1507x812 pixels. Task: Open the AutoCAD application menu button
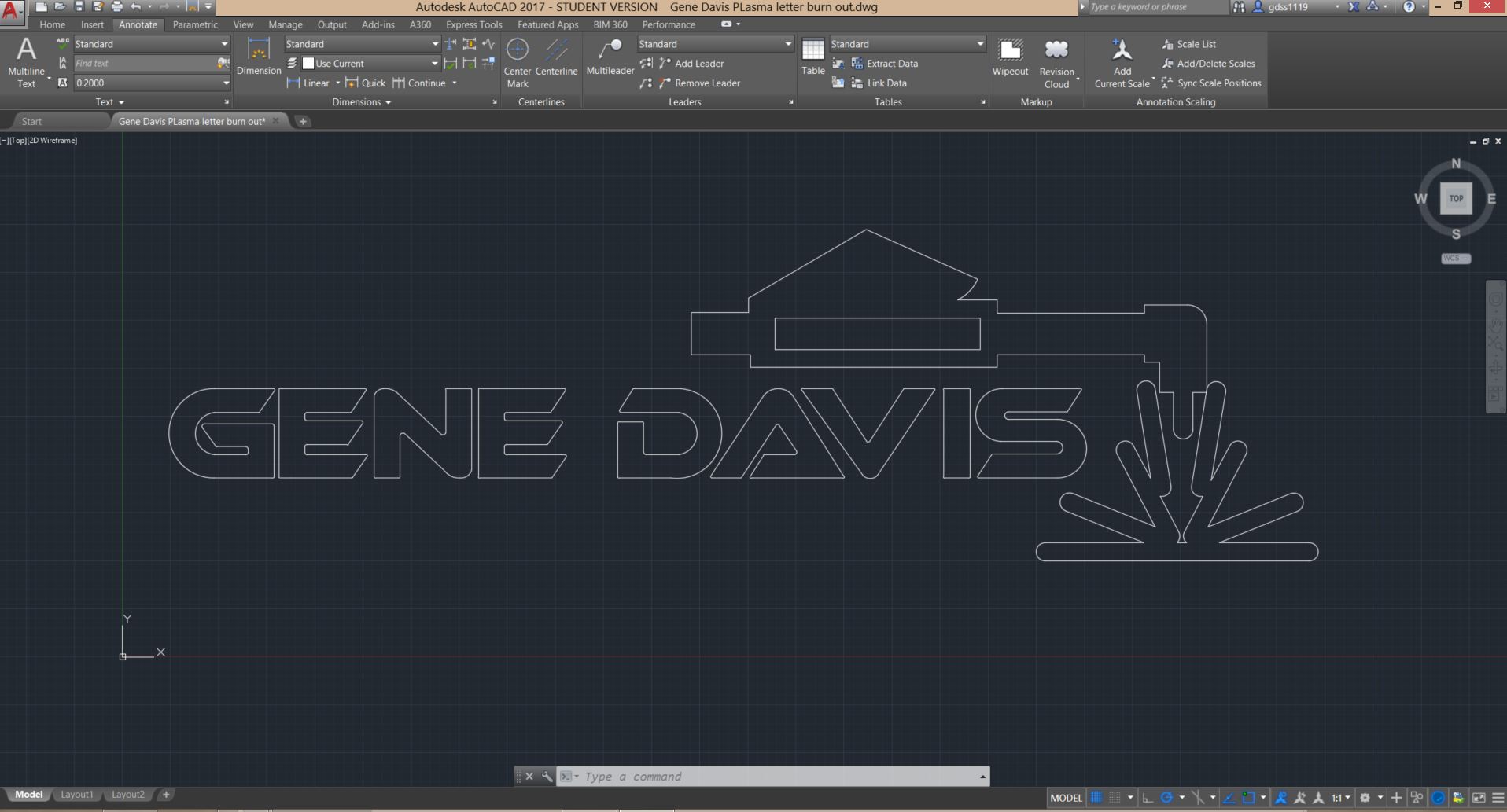click(x=12, y=11)
